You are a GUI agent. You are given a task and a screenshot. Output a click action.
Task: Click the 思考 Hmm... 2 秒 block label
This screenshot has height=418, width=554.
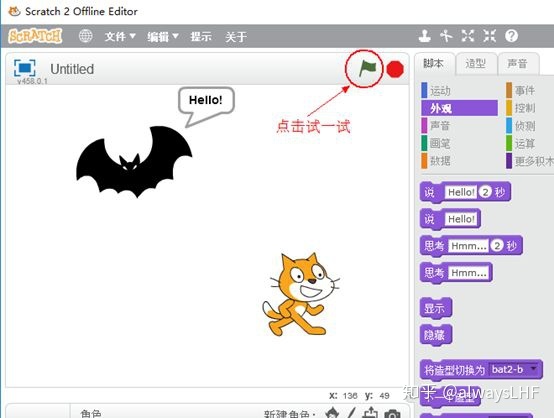pos(434,246)
